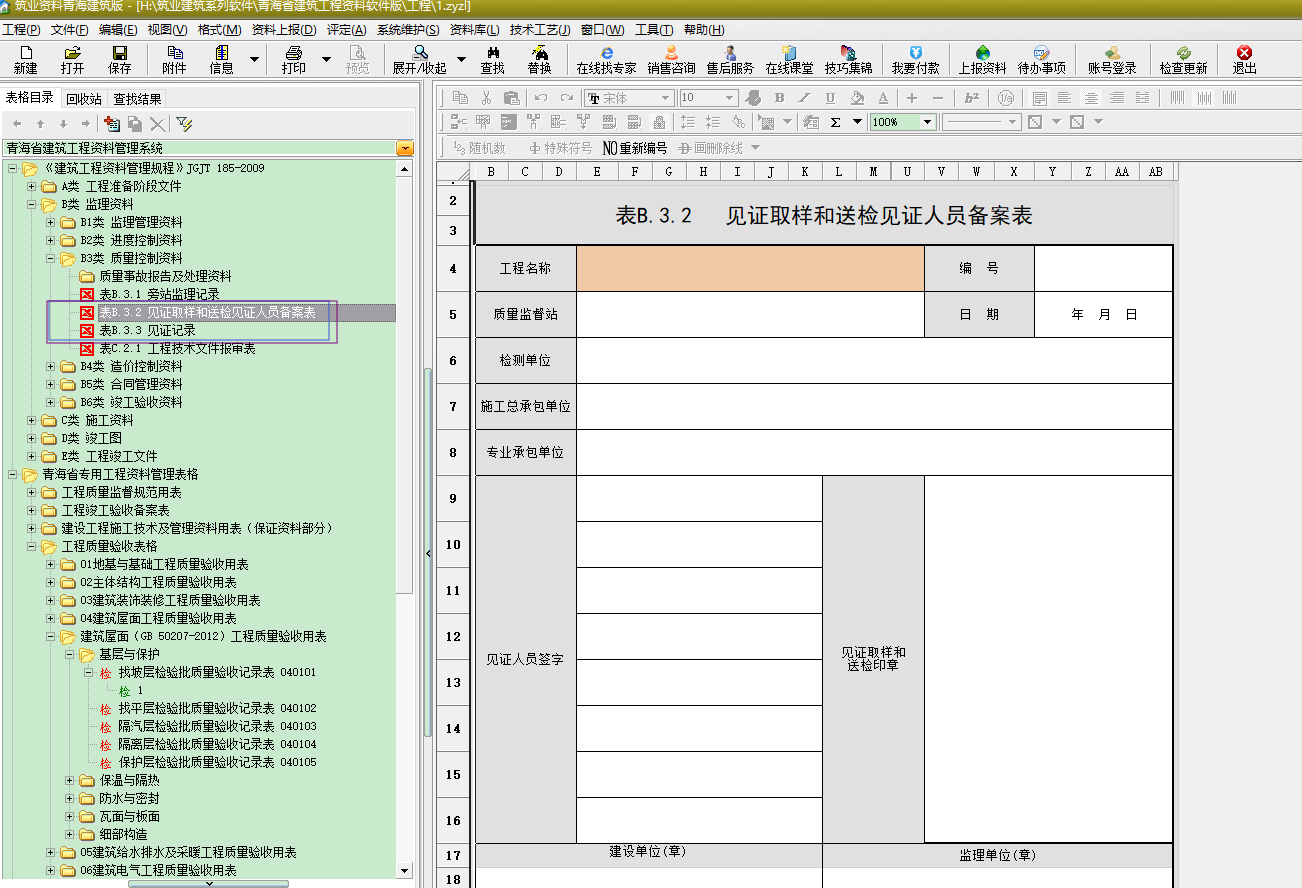
Task: Open the line style dropdown
Action: click(x=1012, y=122)
